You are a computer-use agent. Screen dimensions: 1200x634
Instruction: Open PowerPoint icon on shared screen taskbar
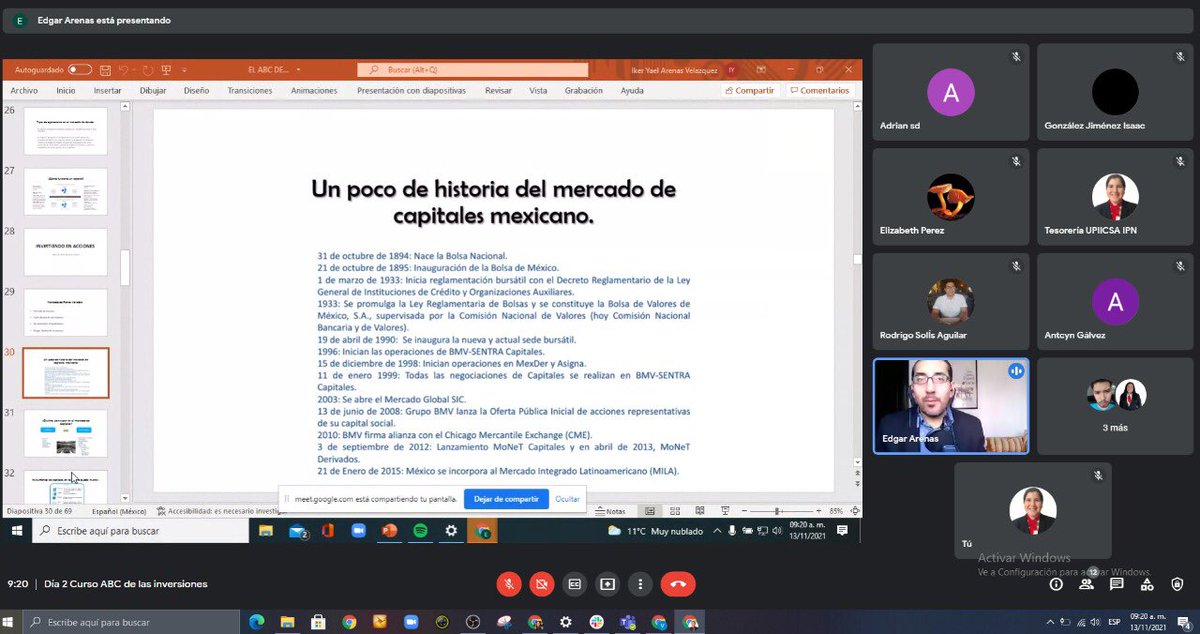[x=389, y=531]
